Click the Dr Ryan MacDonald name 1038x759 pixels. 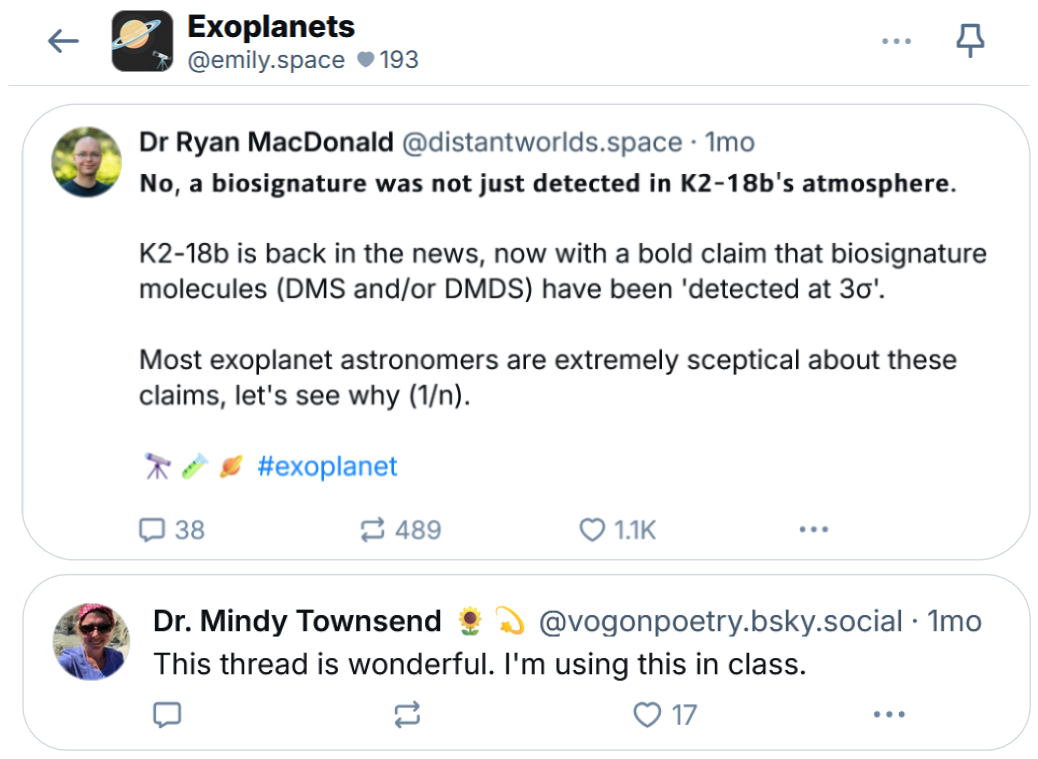pos(266,142)
